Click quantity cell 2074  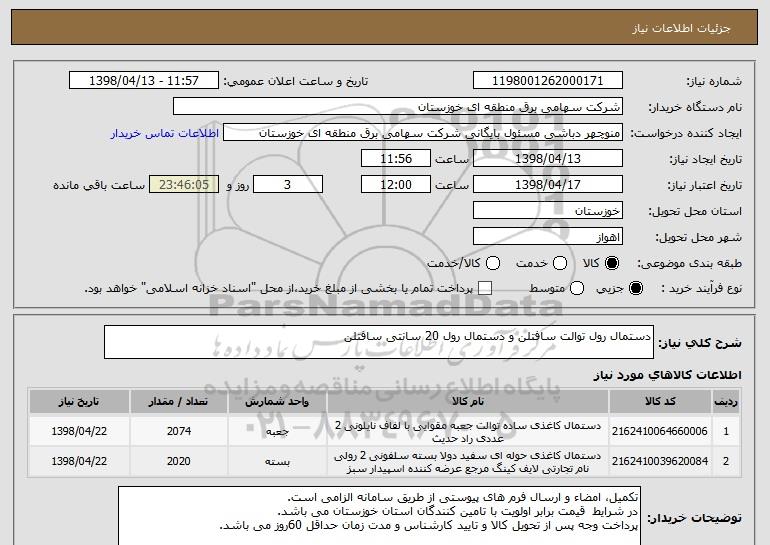click(179, 431)
